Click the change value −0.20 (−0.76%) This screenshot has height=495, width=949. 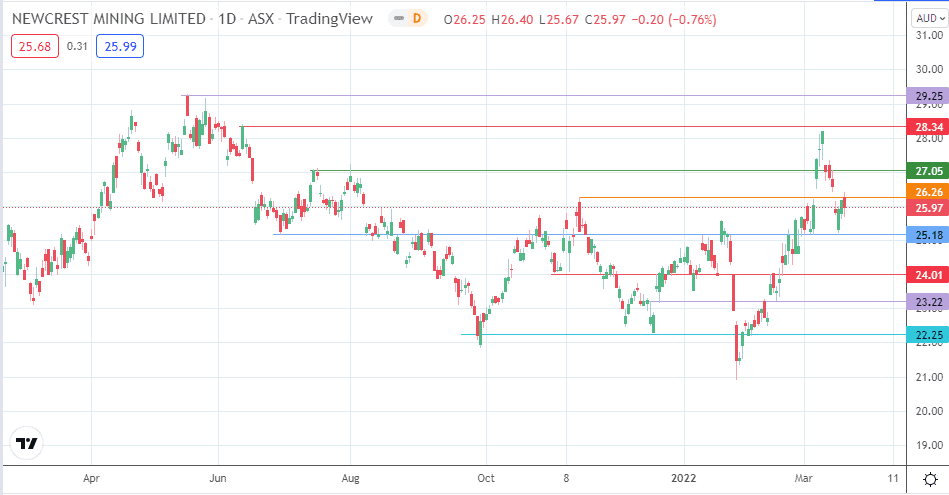point(674,20)
